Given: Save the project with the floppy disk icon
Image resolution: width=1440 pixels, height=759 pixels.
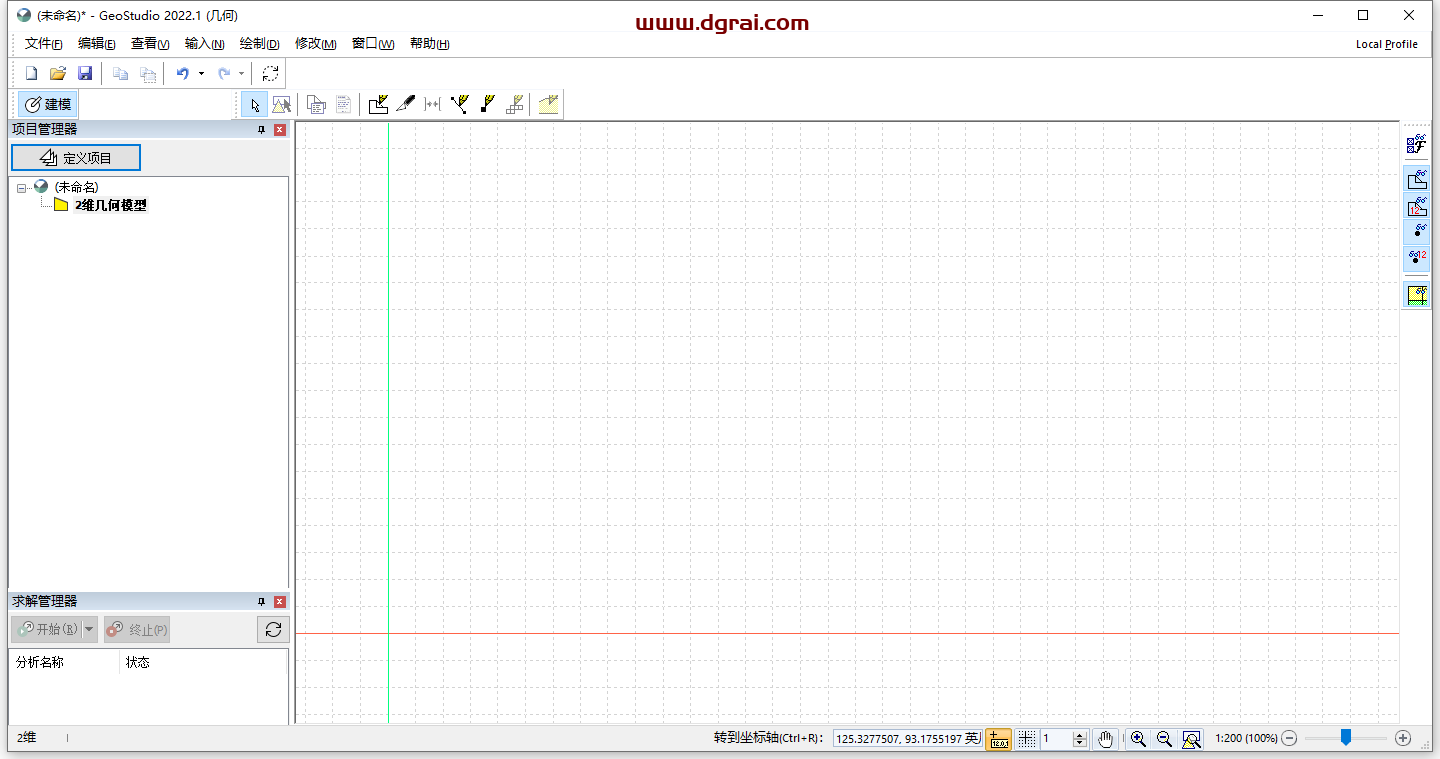Looking at the screenshot, I should click(x=85, y=73).
